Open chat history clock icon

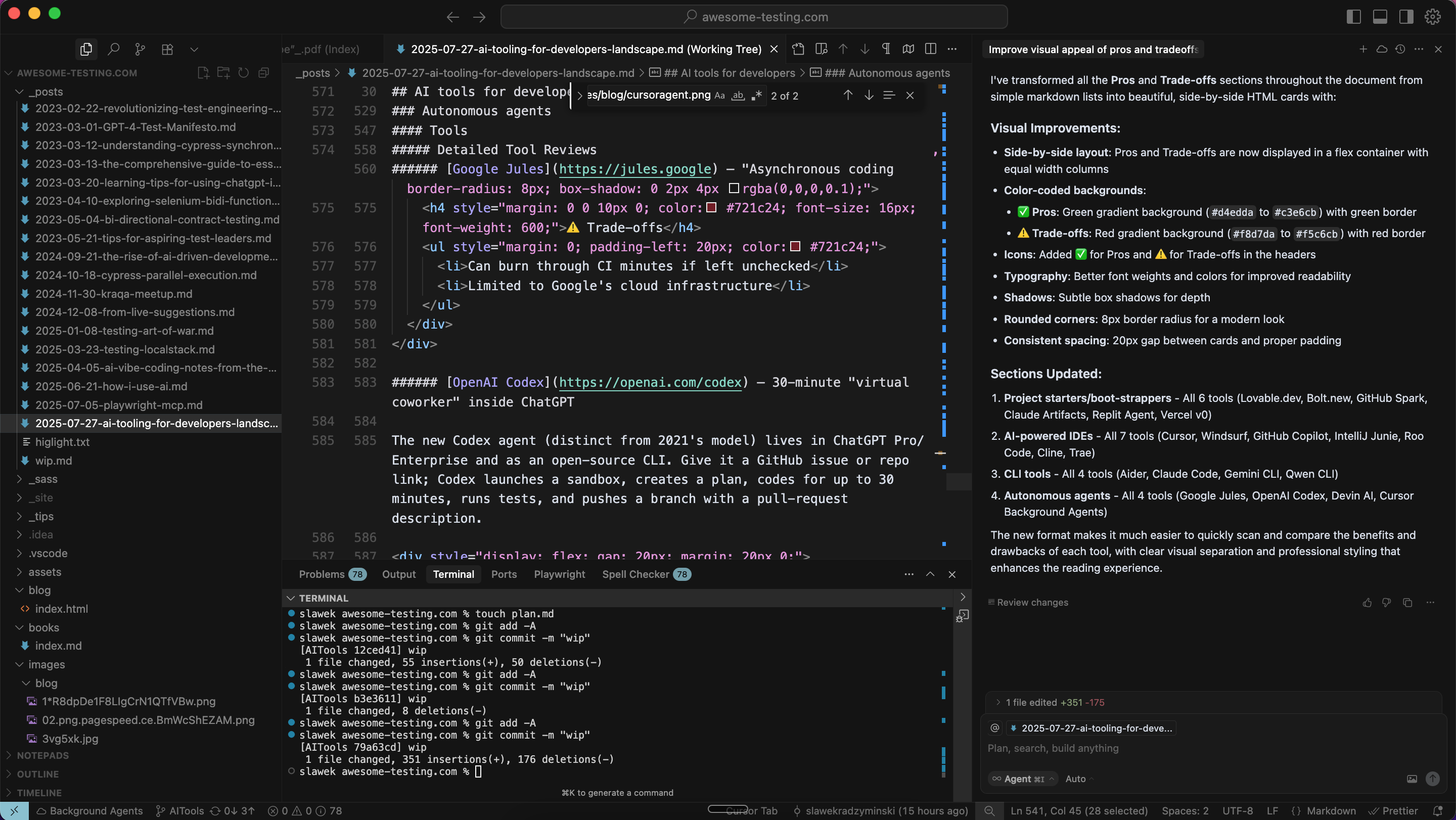(1400, 49)
